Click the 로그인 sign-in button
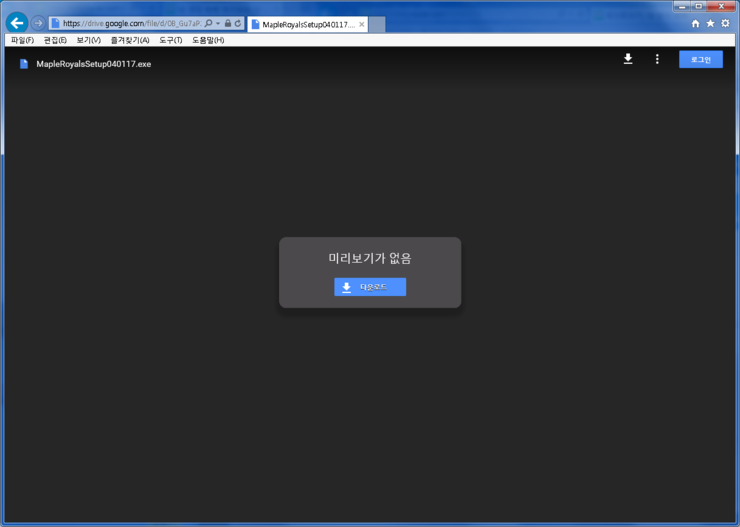The height and width of the screenshot is (527, 740). pos(701,59)
